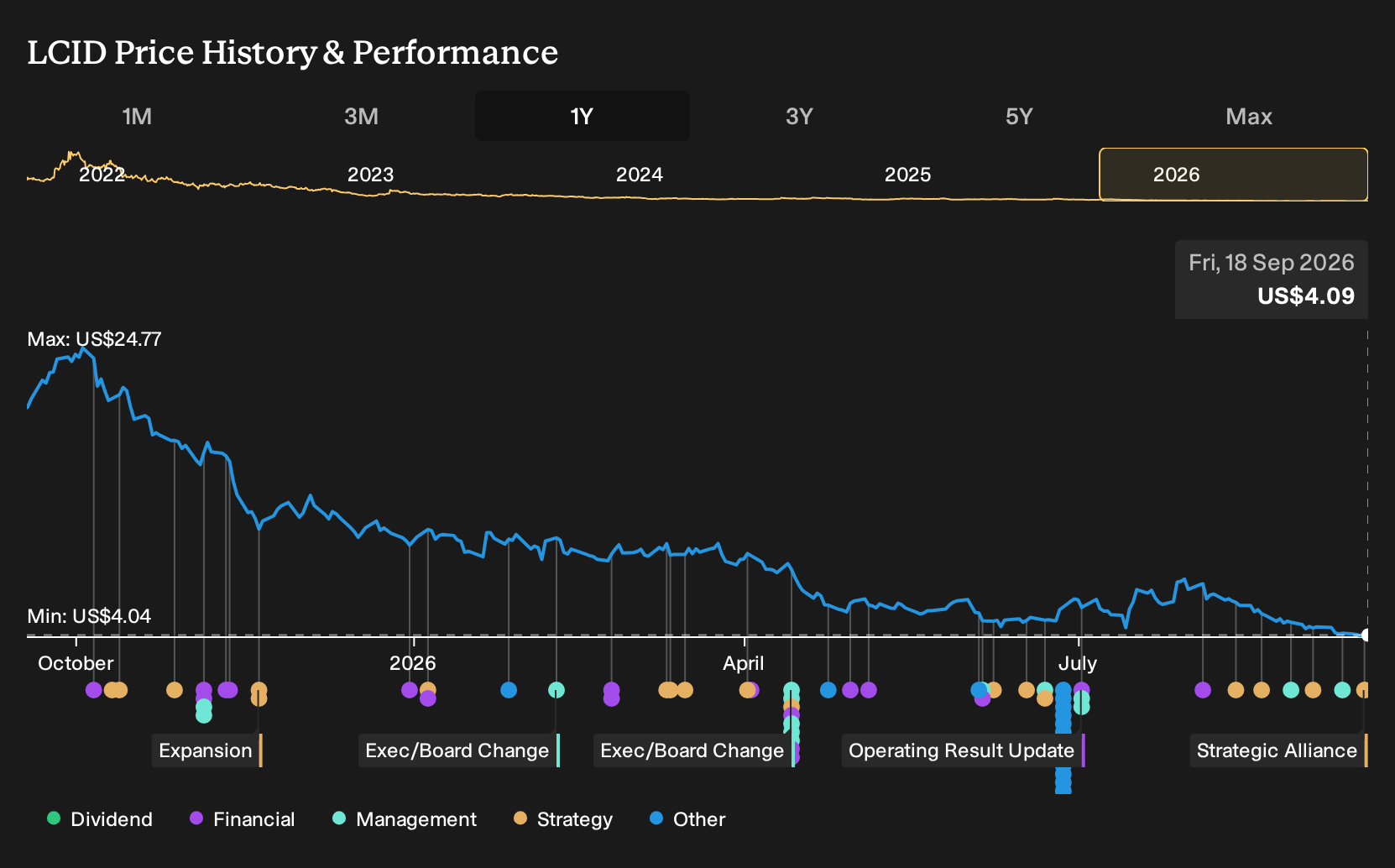1395x868 pixels.
Task: Click the 2022 section of mini chart
Action: [x=102, y=175]
